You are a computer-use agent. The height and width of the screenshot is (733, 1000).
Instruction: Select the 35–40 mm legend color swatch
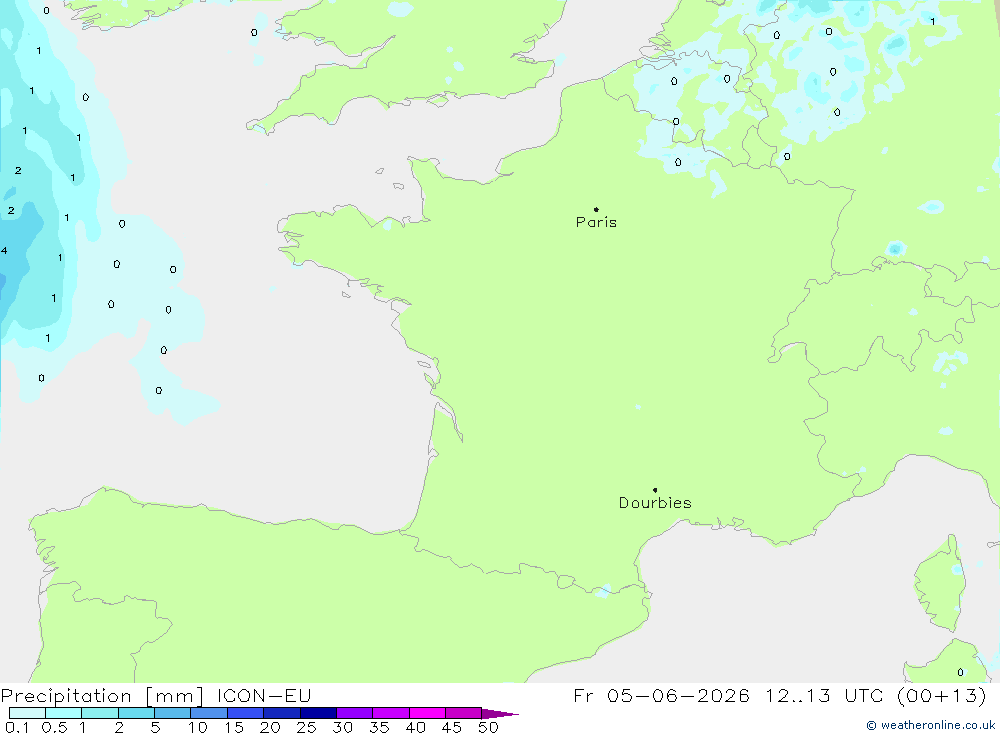[x=391, y=713]
